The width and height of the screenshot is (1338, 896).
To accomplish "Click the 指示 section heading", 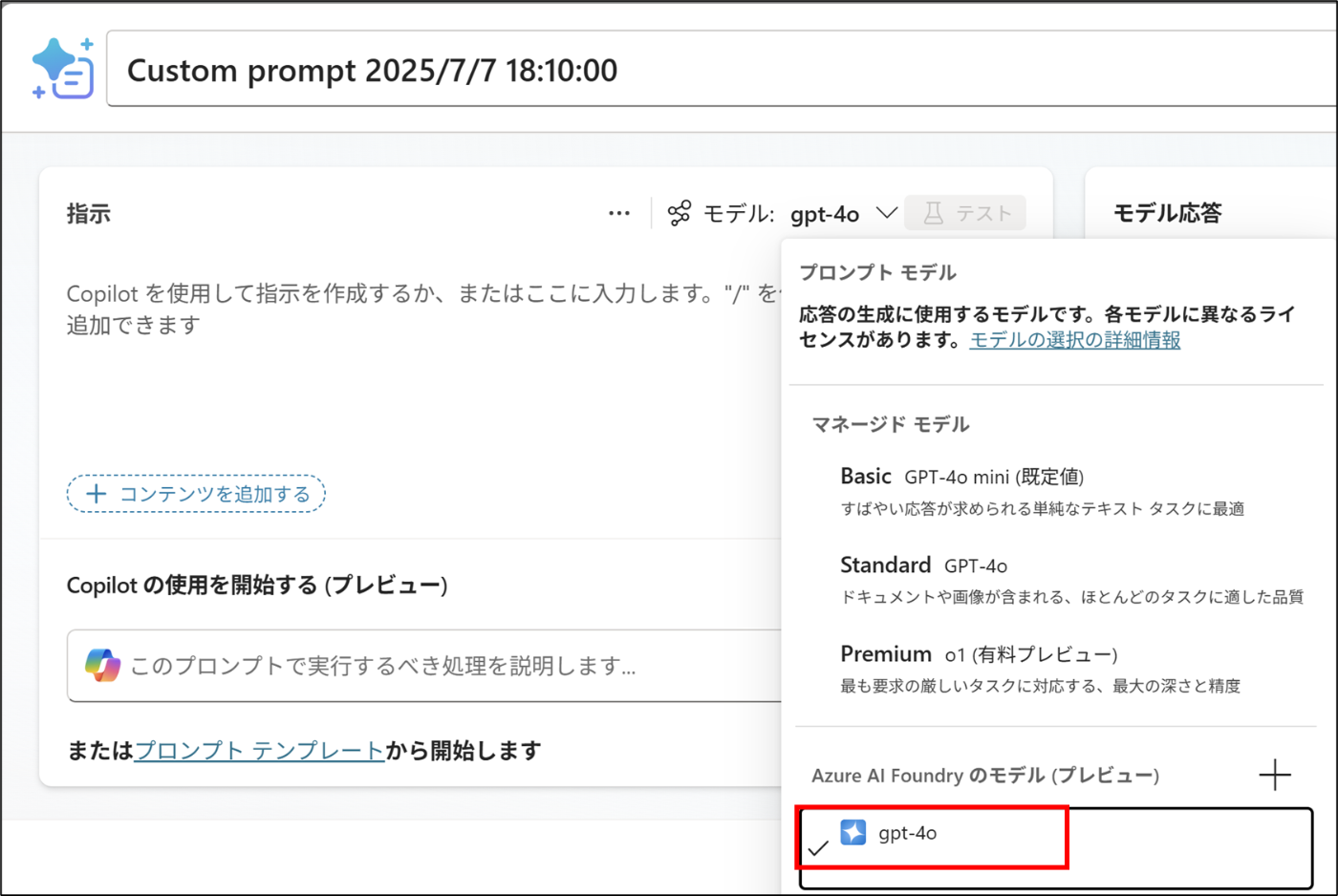I will click(89, 213).
